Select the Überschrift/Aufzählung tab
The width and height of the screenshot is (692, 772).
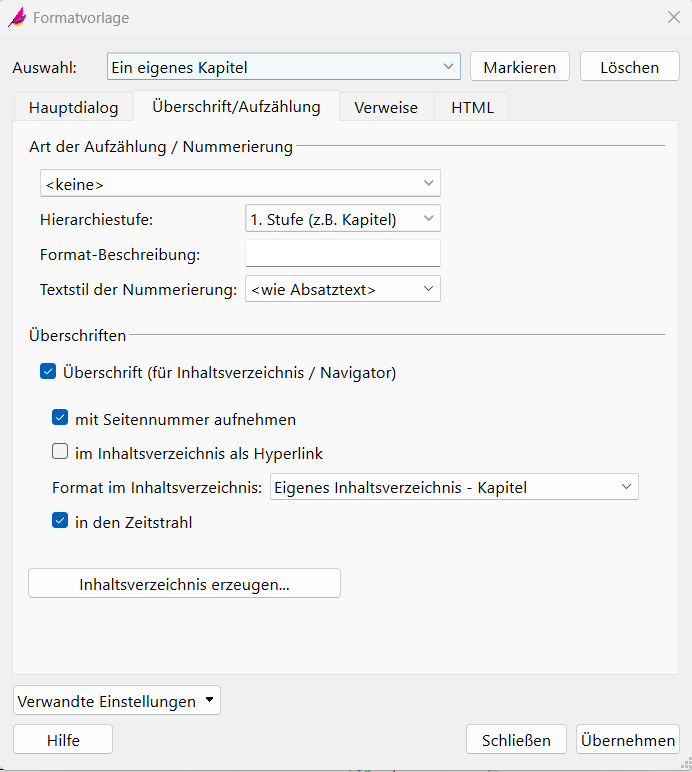tap(236, 107)
